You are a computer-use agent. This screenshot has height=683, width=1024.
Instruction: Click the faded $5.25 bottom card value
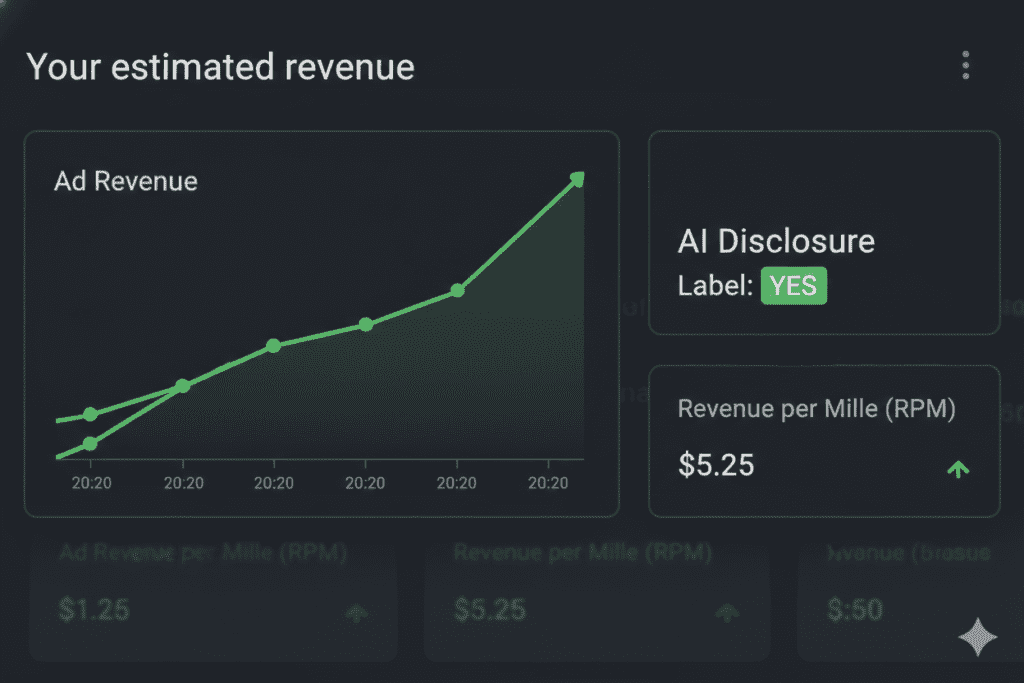(x=490, y=609)
